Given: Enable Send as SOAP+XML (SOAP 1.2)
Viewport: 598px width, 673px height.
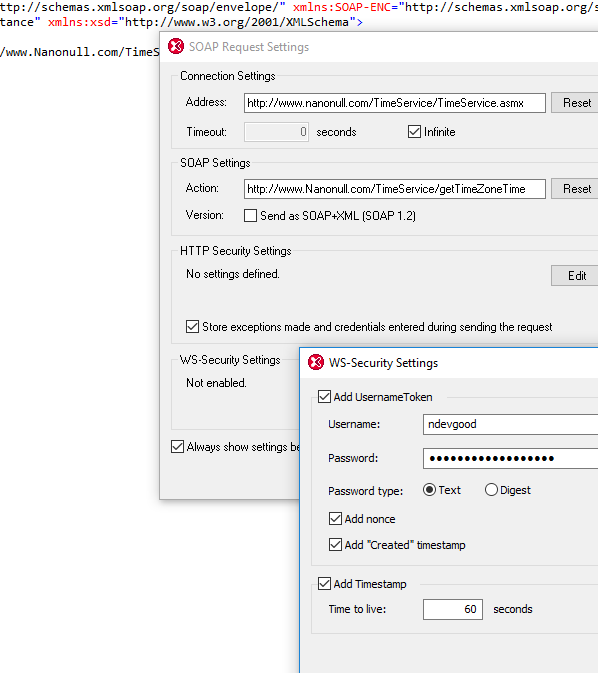Looking at the screenshot, I should pos(250,215).
